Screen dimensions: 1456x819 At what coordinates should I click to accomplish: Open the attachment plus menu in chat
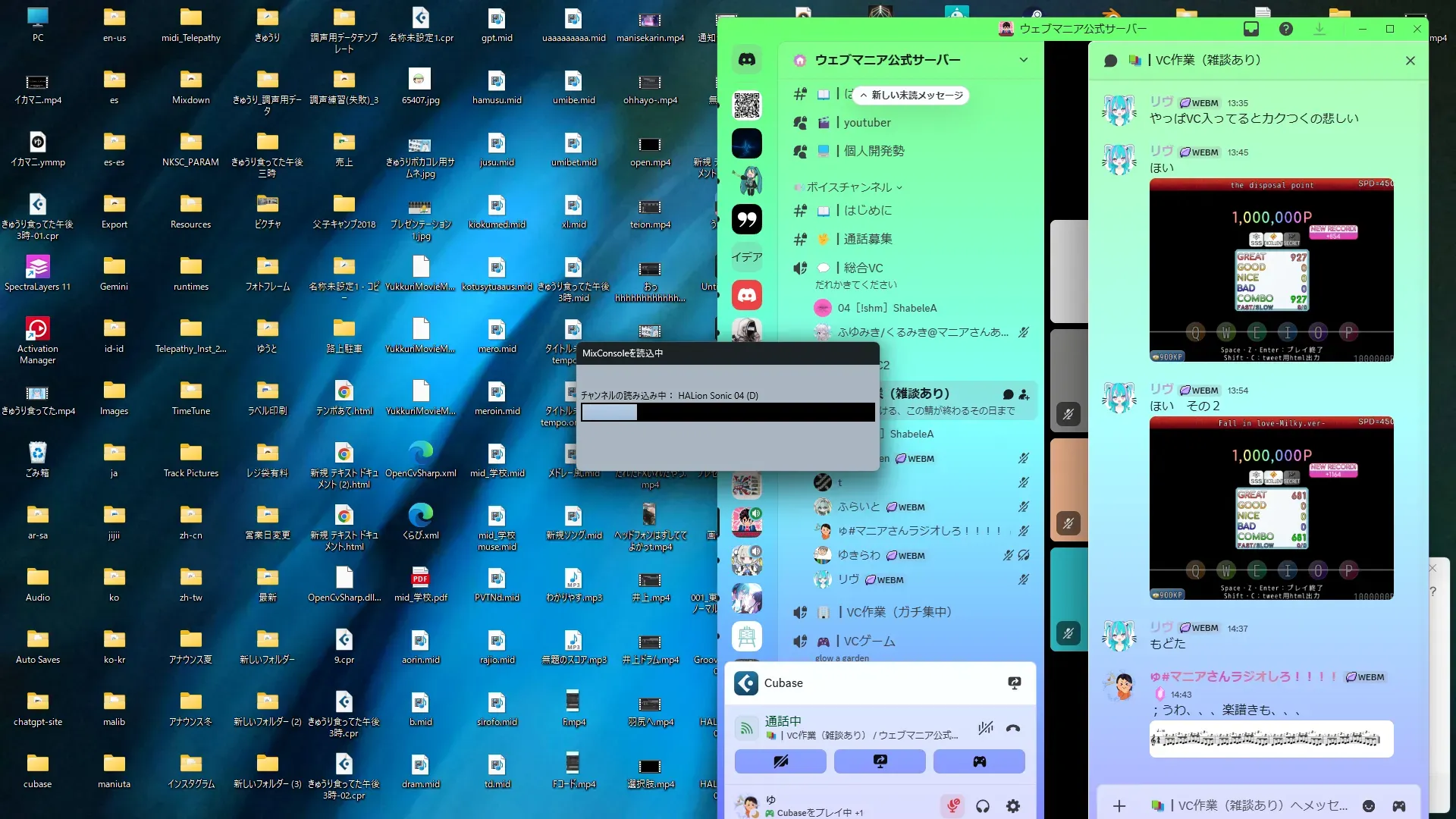1119,806
